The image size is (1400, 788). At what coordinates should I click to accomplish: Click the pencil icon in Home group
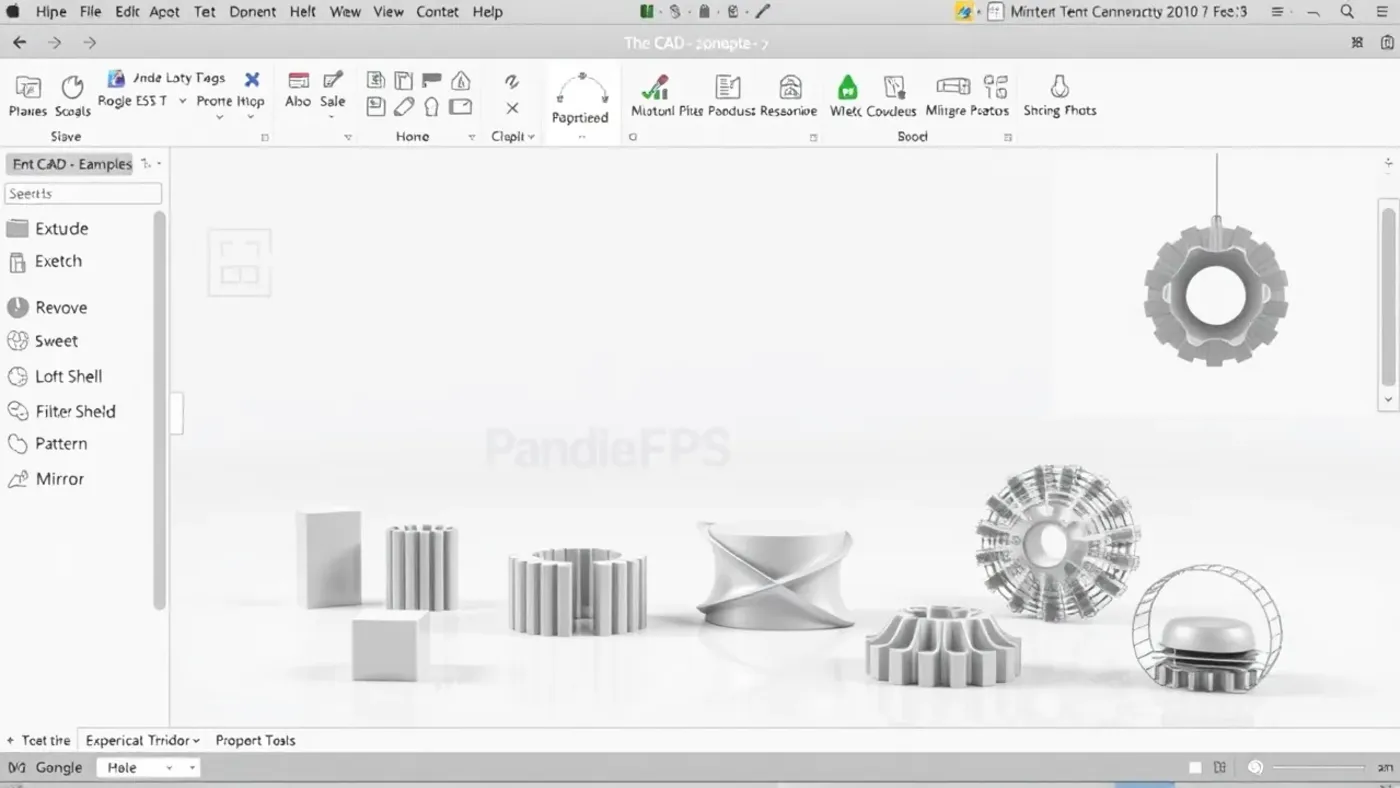(404, 107)
